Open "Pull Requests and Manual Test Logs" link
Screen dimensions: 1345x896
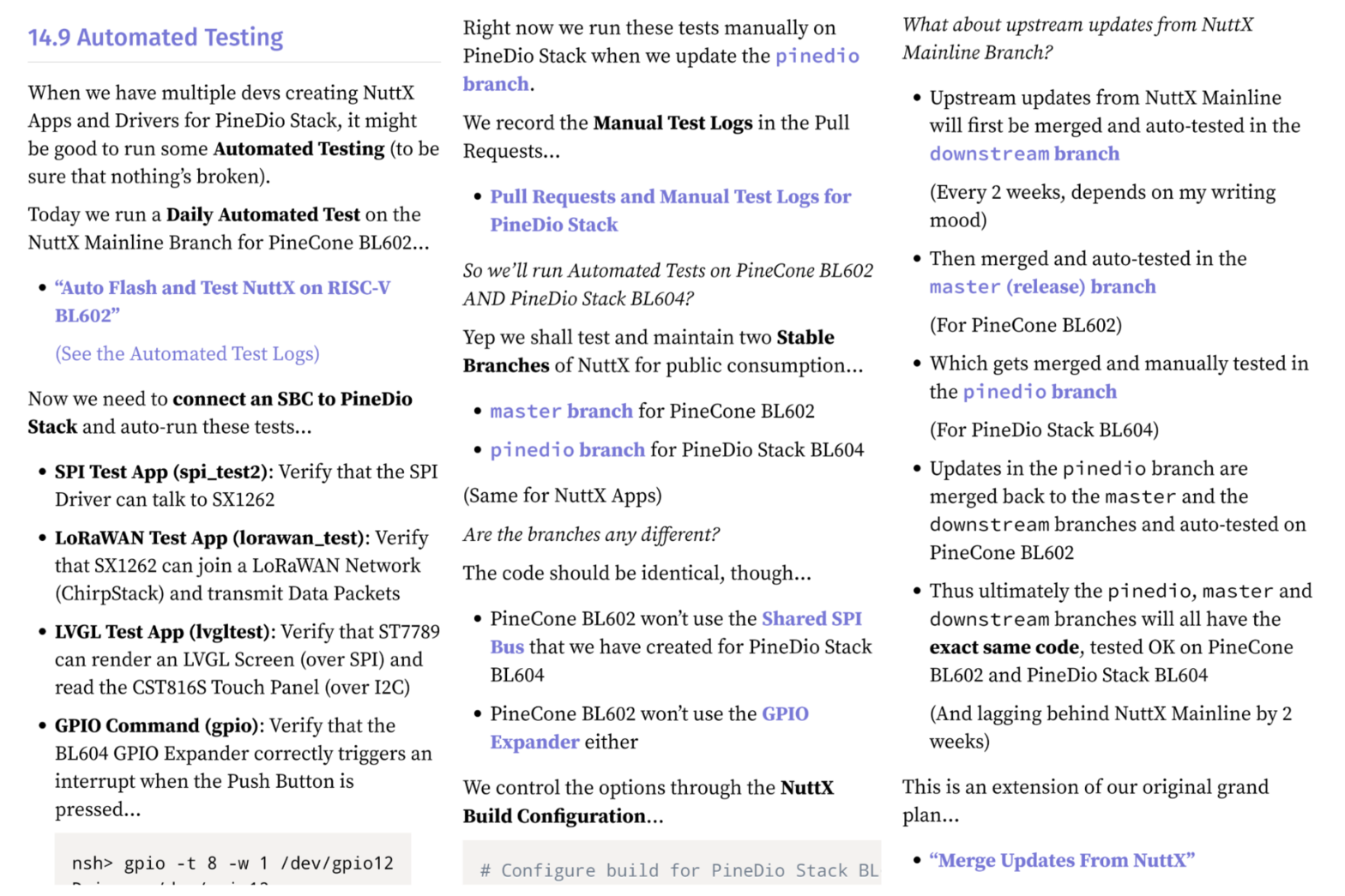point(670,197)
